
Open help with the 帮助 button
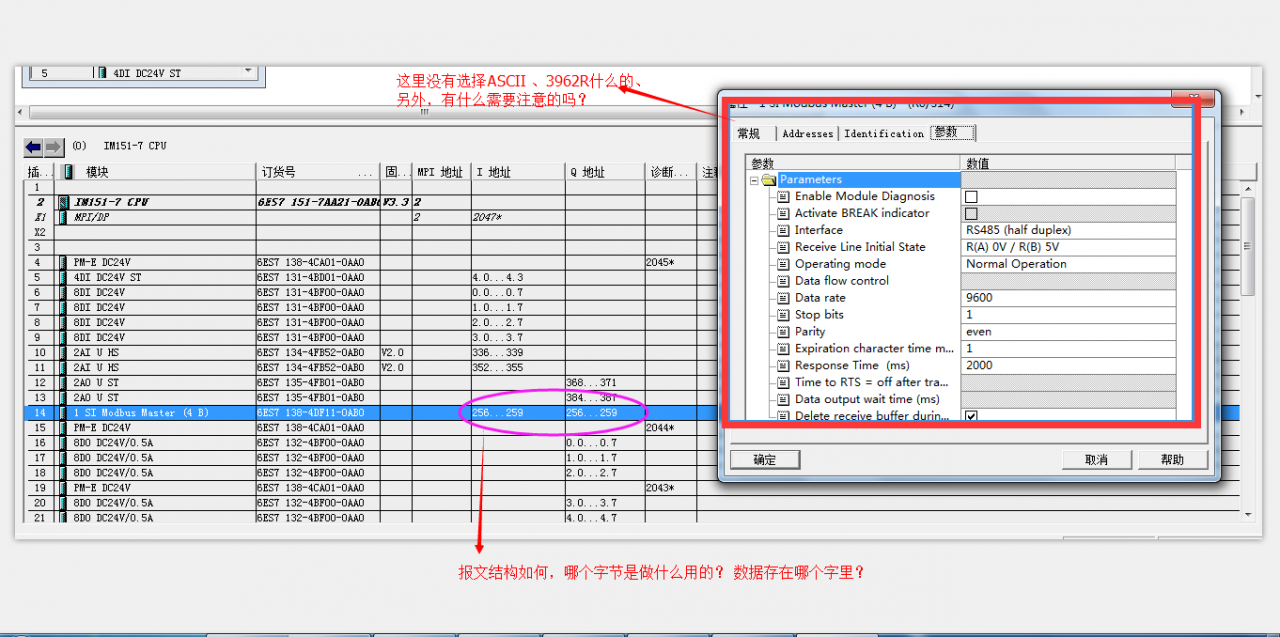pos(1172,460)
